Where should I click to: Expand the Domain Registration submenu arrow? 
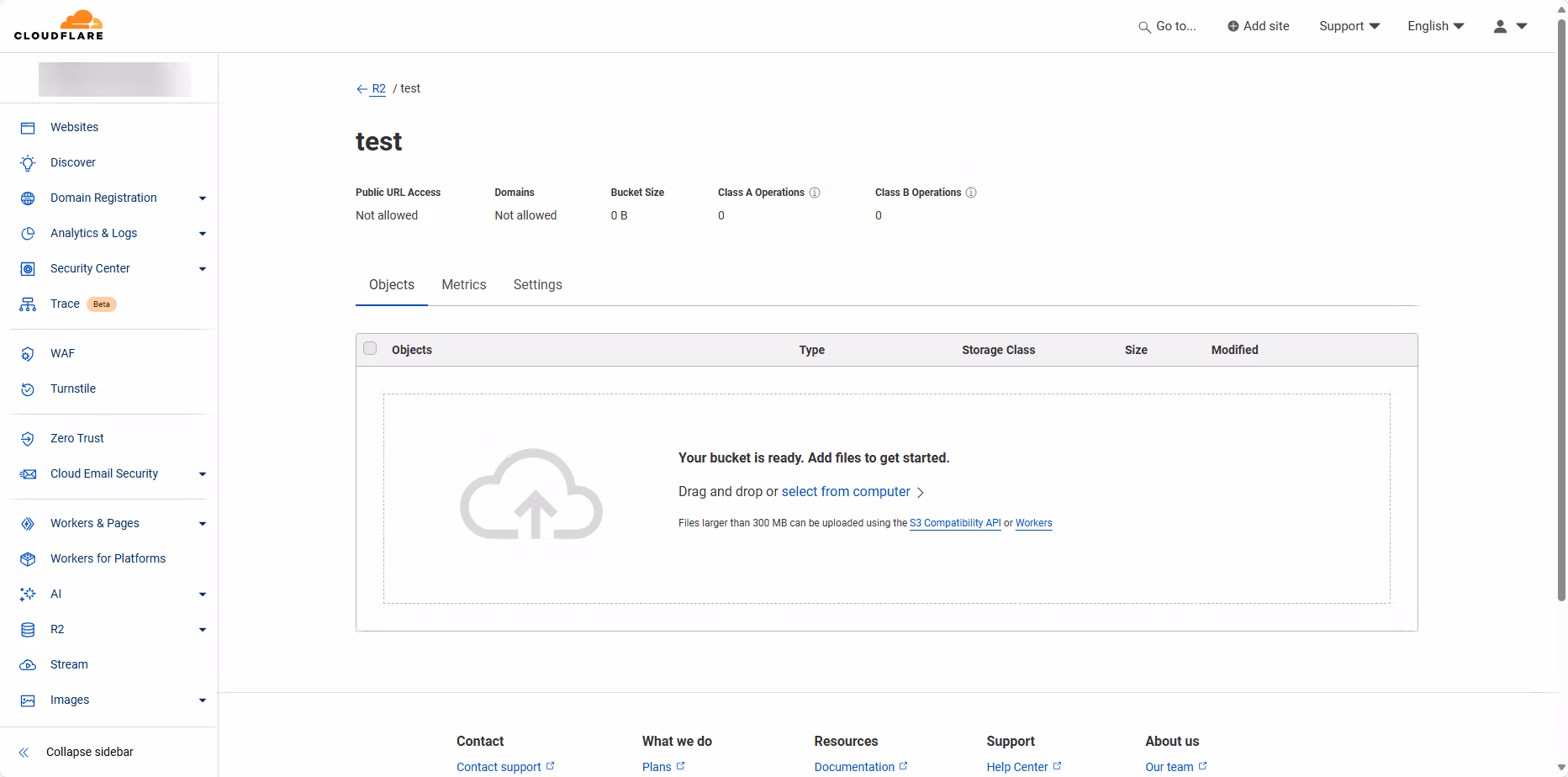point(203,198)
